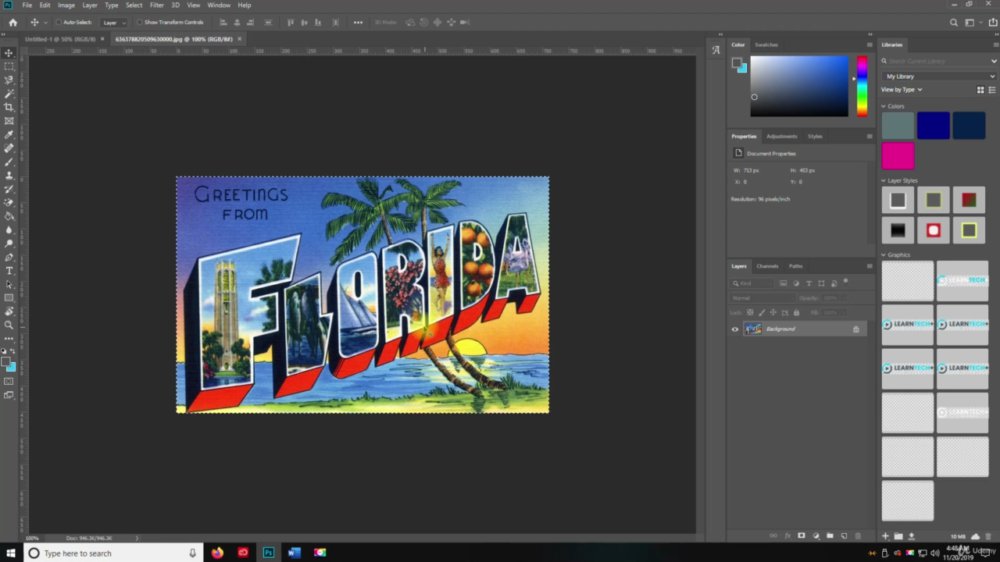Click the vertical hue slider
The image size is (1000, 562).
862,86
